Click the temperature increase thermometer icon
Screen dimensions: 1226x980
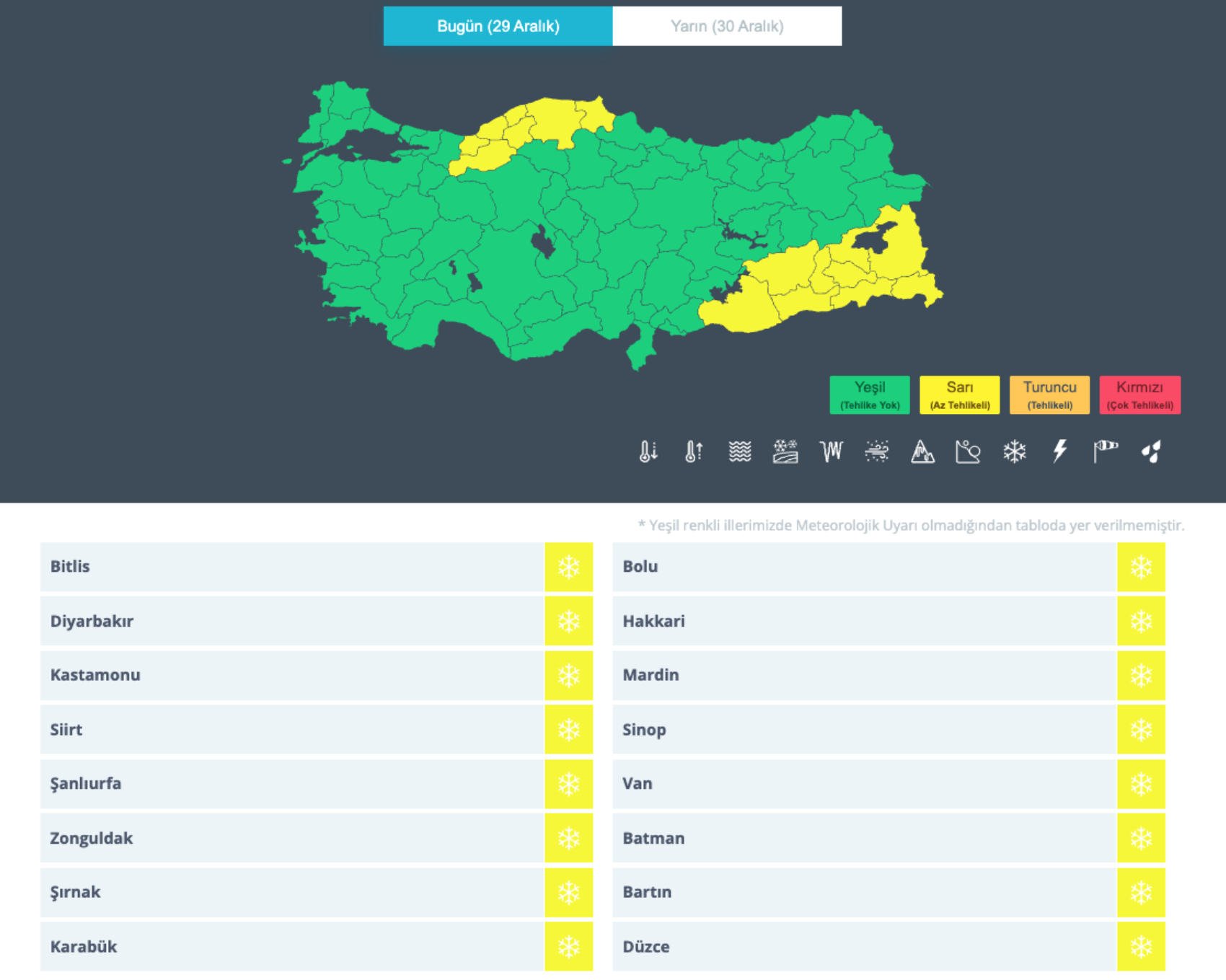pos(693,451)
